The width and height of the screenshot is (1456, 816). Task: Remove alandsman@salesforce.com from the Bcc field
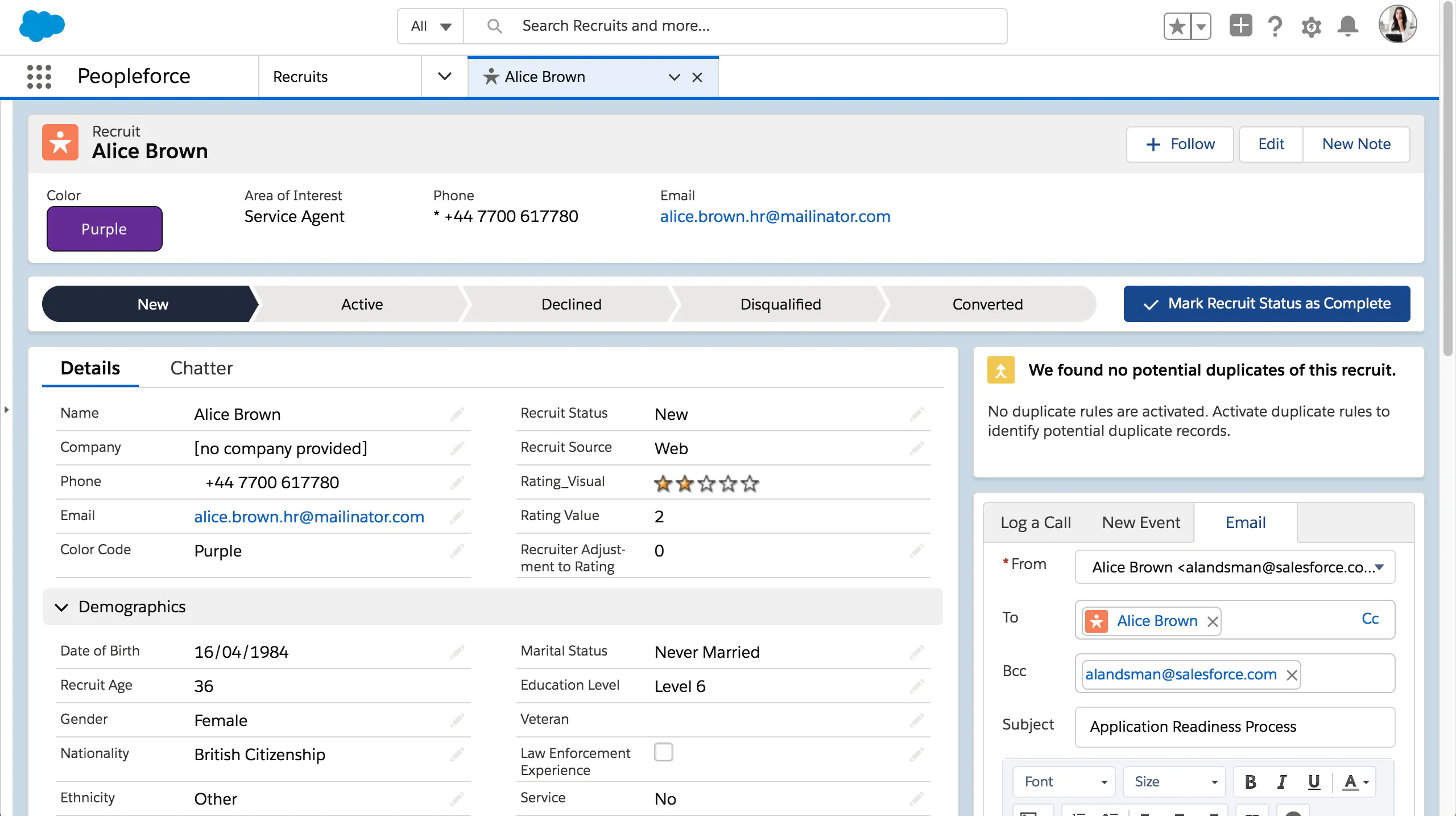[x=1292, y=675]
